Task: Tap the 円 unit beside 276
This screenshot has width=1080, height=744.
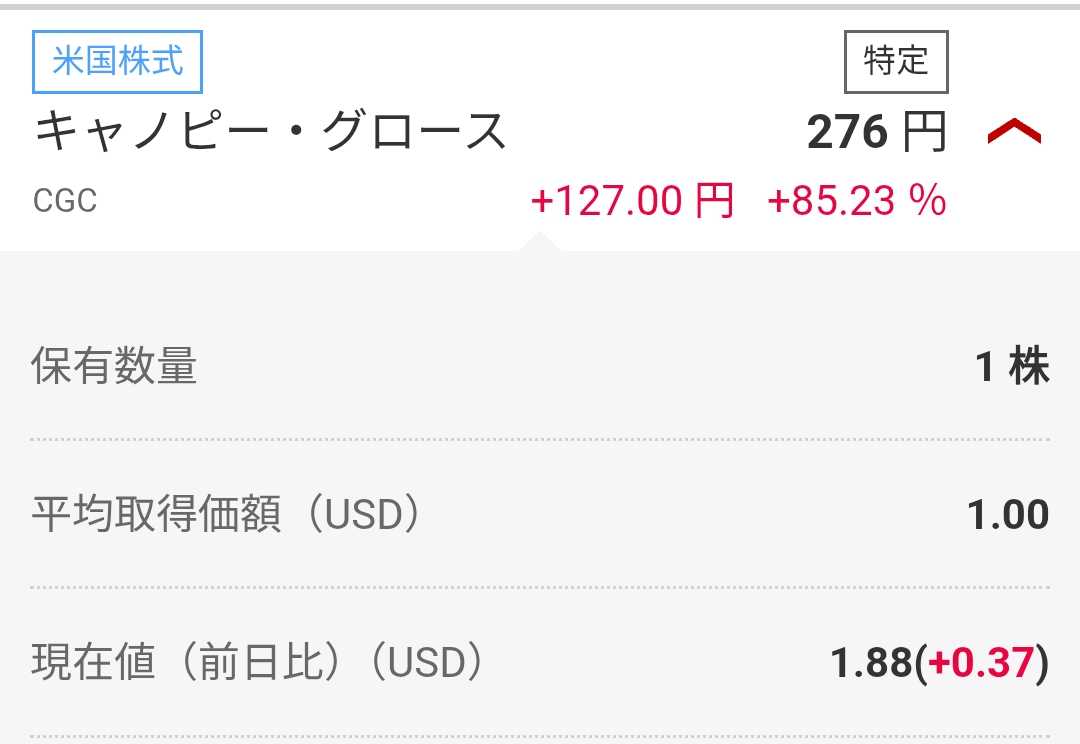Action: 924,133
